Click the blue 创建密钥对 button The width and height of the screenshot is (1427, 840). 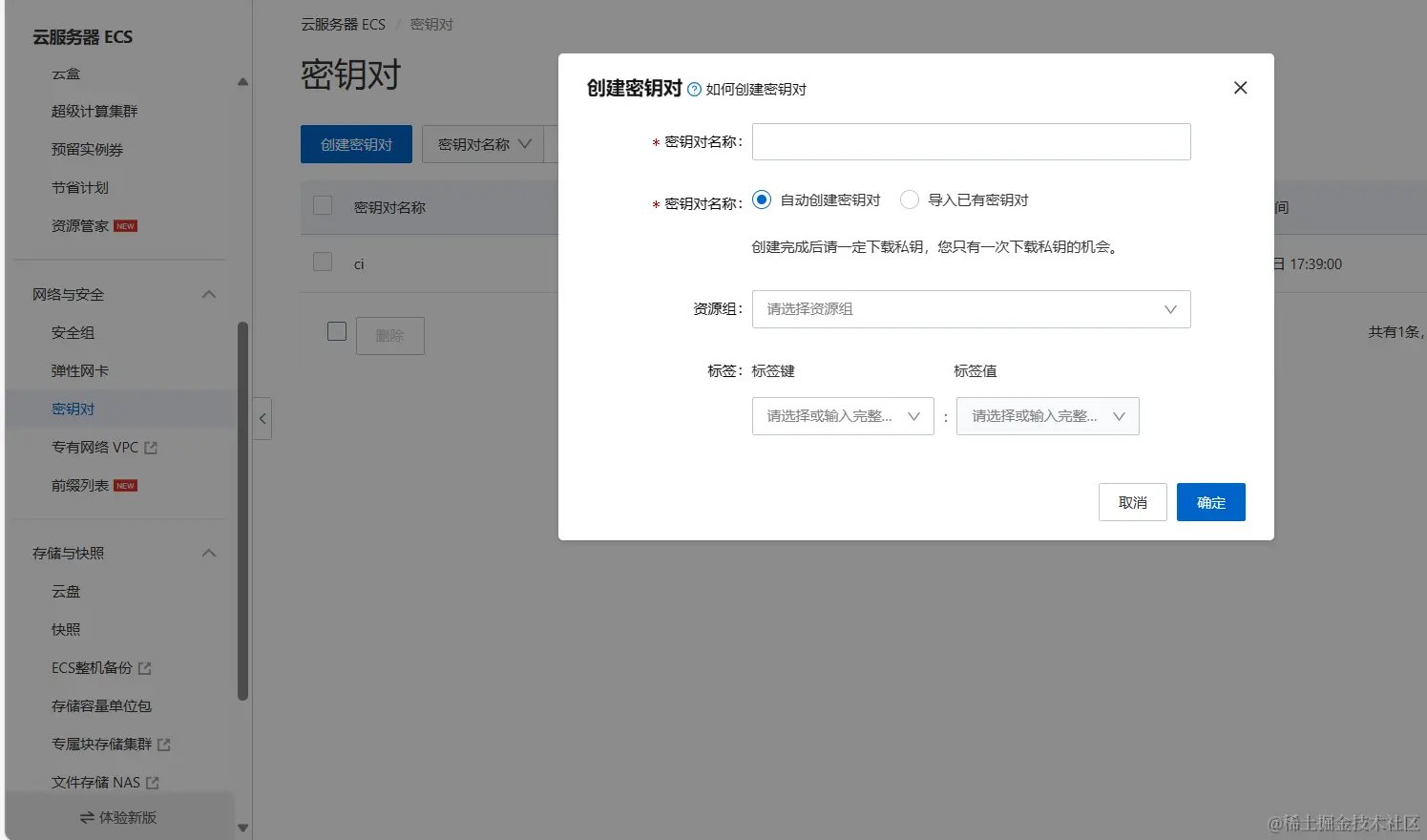point(356,144)
